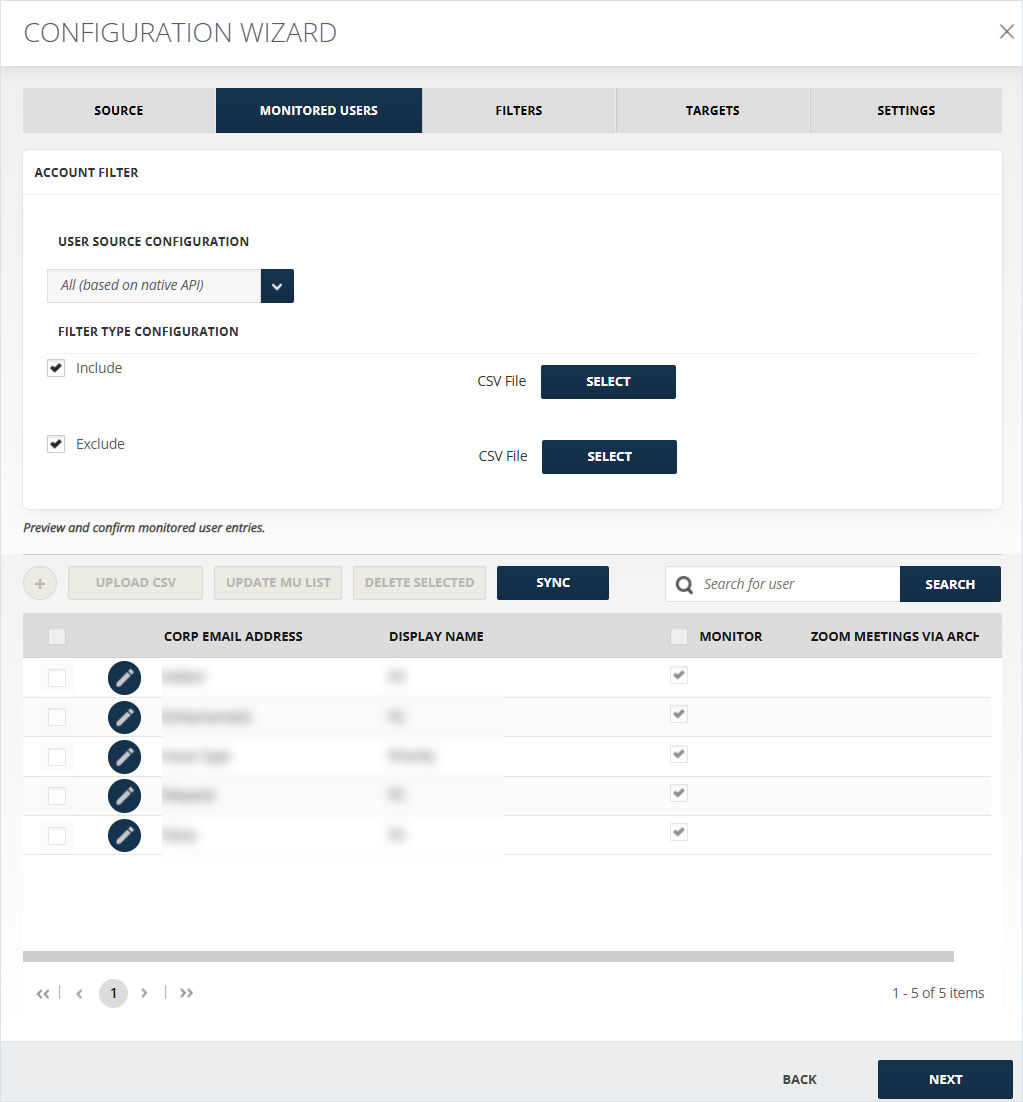The height and width of the screenshot is (1102, 1023).
Task: Select the third user row checkbox
Action: click(x=57, y=756)
